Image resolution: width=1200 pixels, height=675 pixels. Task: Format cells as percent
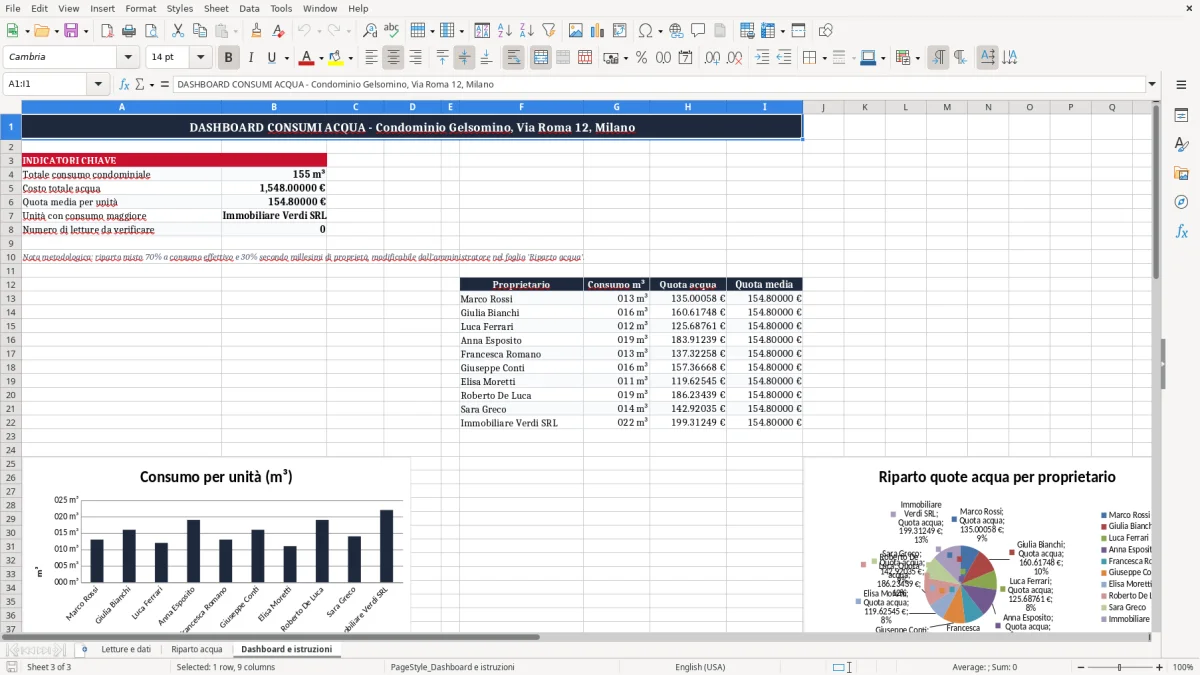(641, 58)
